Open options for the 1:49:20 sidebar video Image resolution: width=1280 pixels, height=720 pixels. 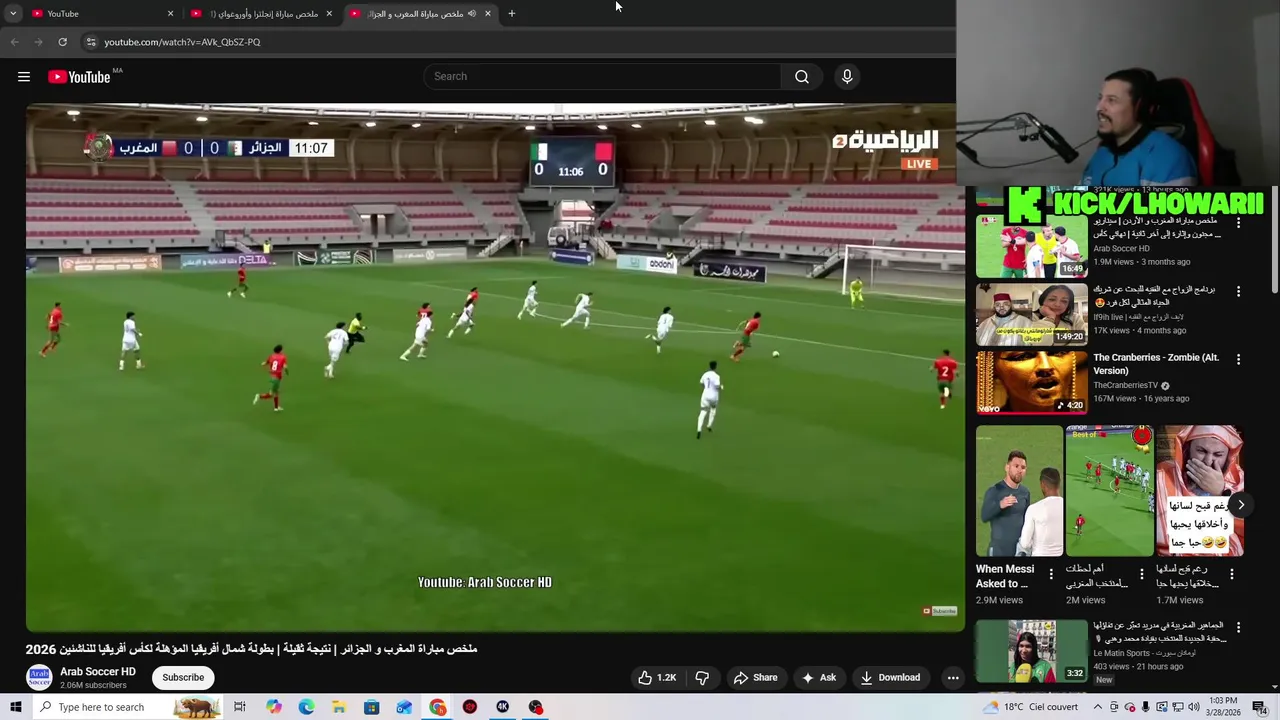1238,291
